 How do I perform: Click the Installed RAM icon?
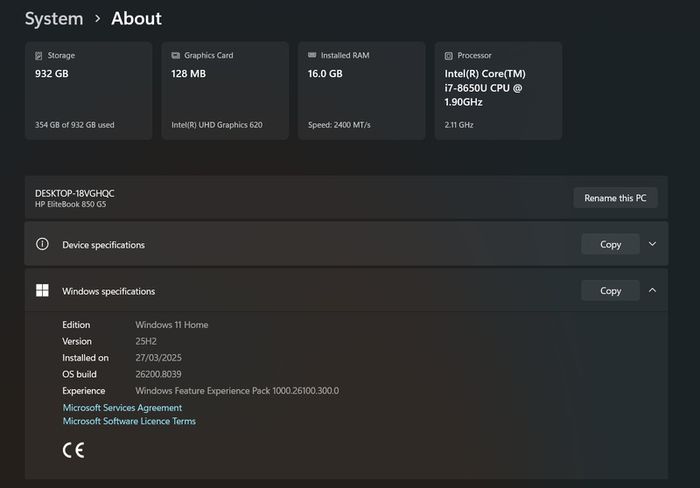tap(312, 55)
